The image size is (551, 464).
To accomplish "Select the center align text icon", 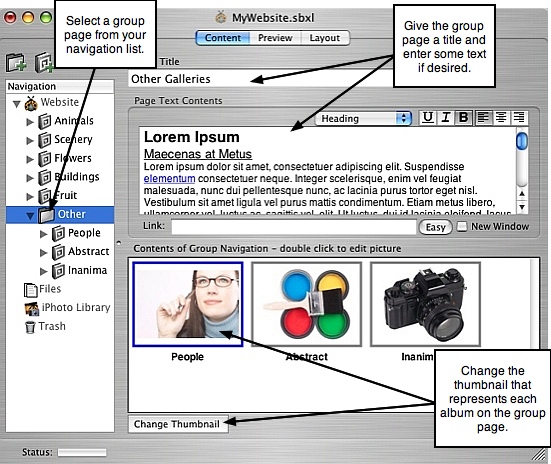I will (x=501, y=118).
